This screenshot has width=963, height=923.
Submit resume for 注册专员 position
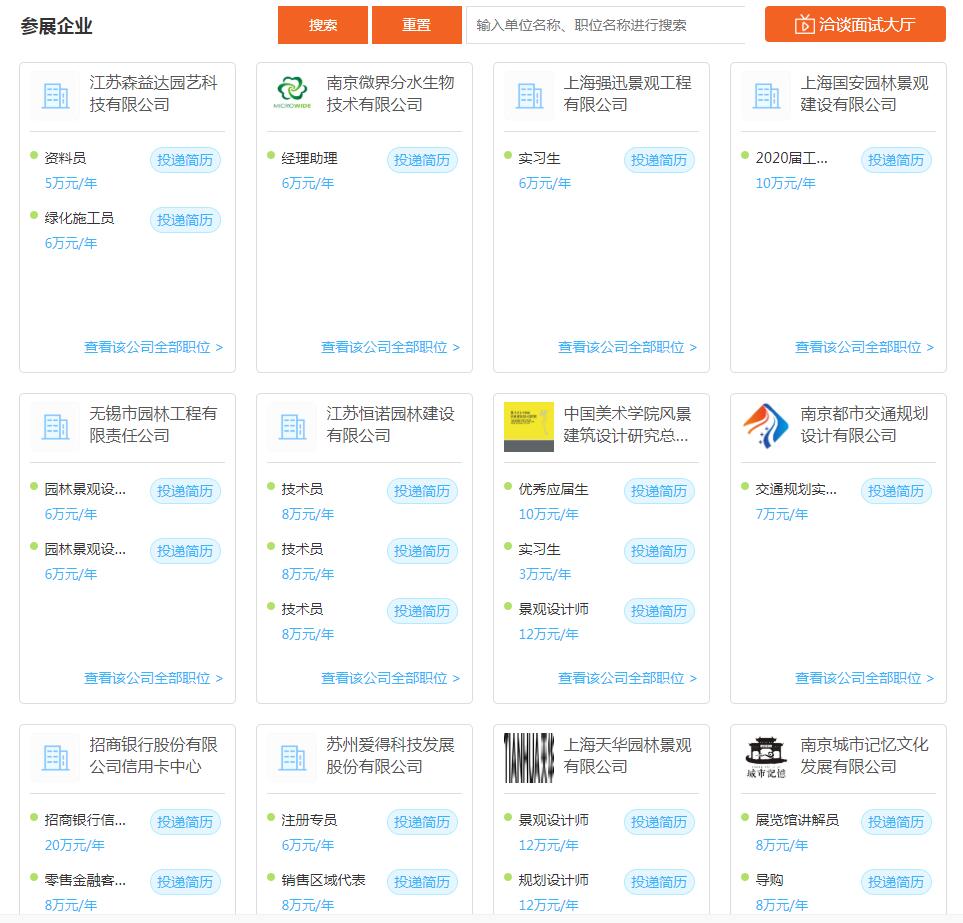coord(422,822)
